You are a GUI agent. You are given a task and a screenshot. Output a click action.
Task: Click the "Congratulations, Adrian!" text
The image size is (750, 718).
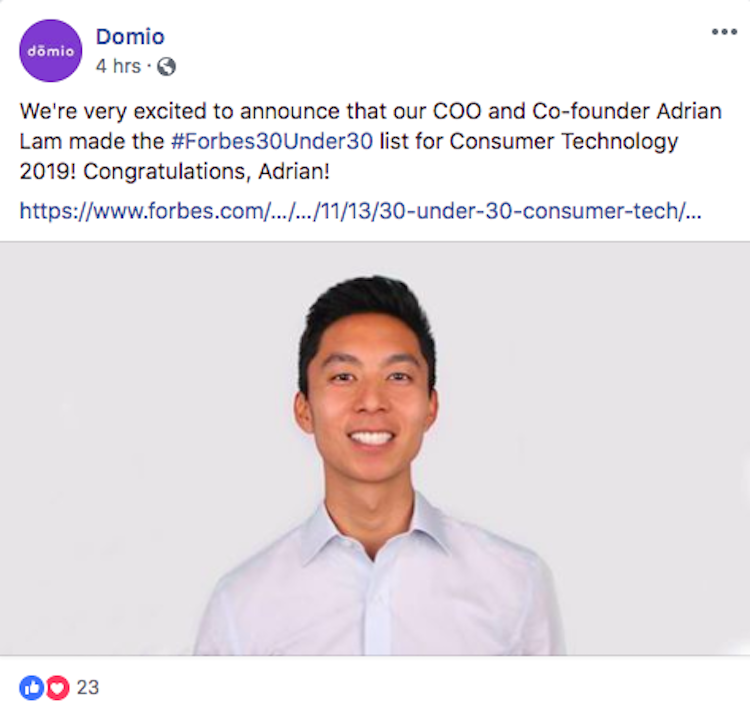click(207, 172)
